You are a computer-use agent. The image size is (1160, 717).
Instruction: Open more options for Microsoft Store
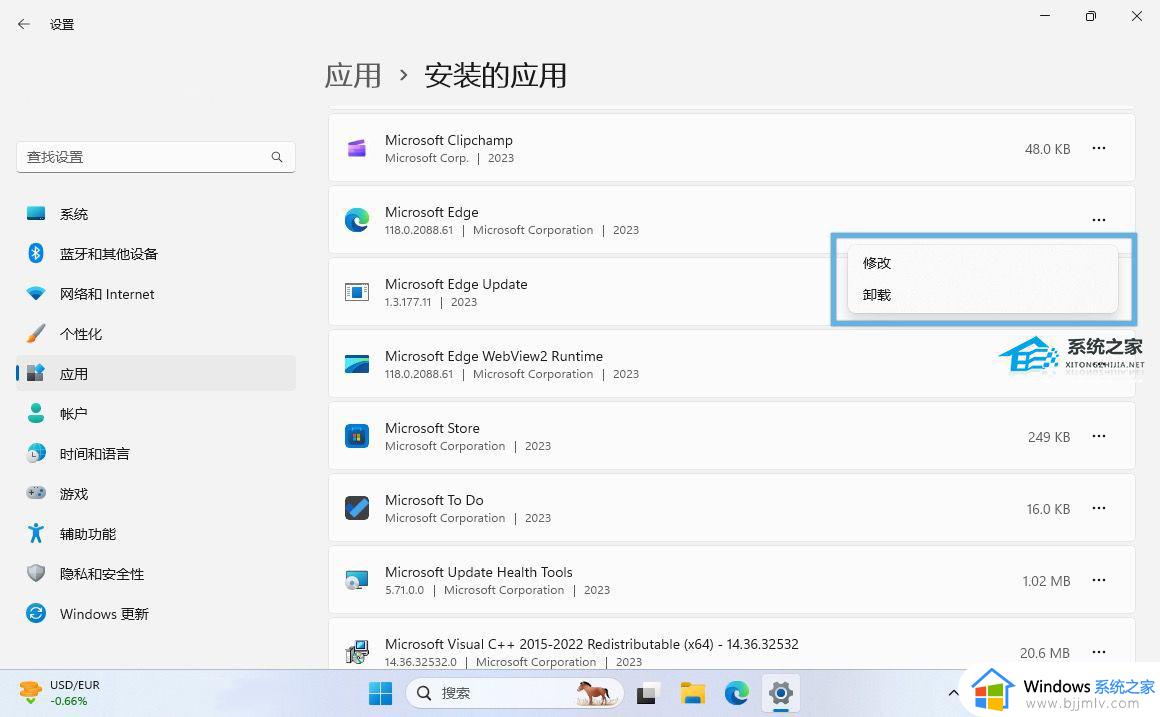tap(1099, 436)
